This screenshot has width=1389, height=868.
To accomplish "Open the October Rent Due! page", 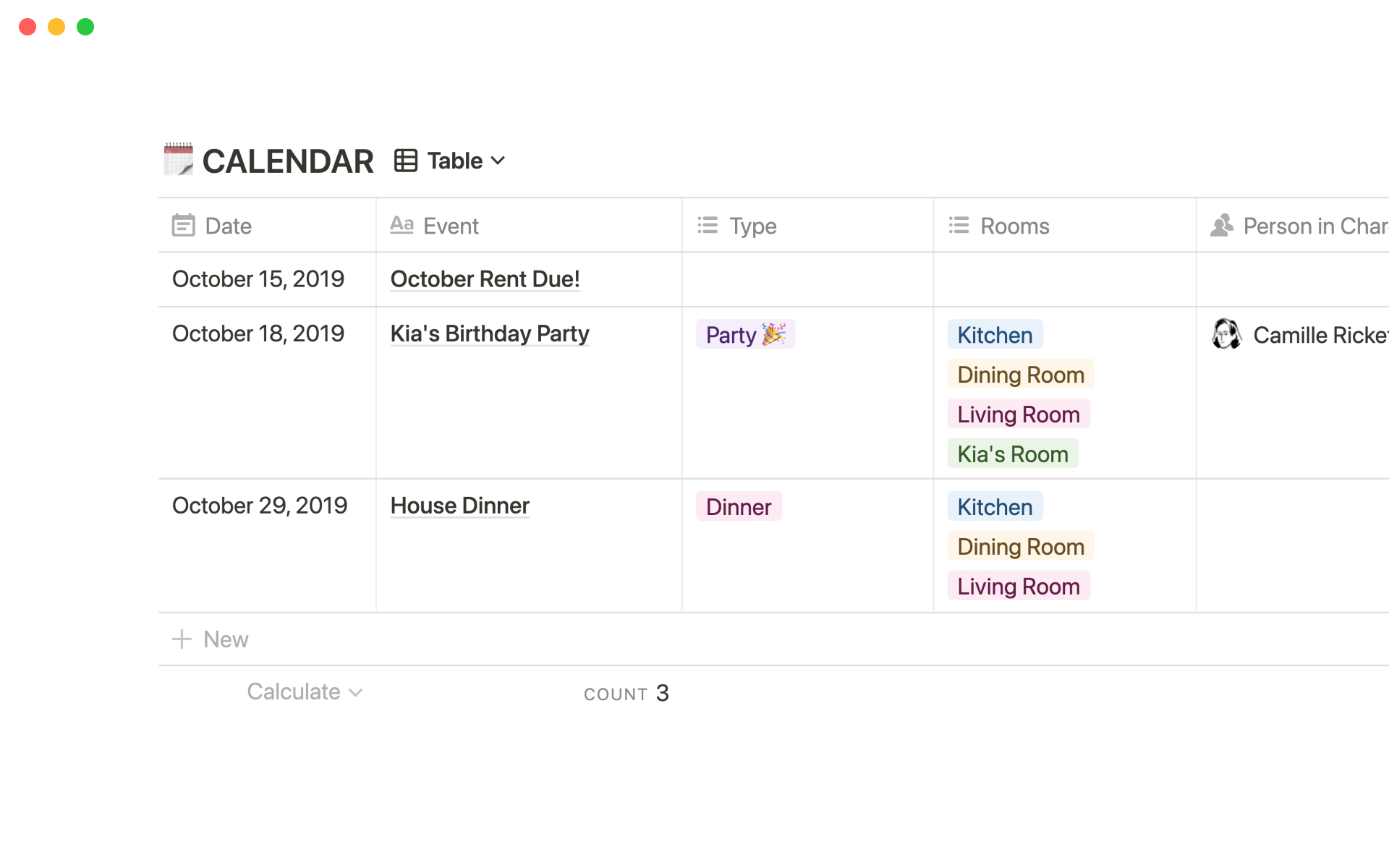I will 485,279.
